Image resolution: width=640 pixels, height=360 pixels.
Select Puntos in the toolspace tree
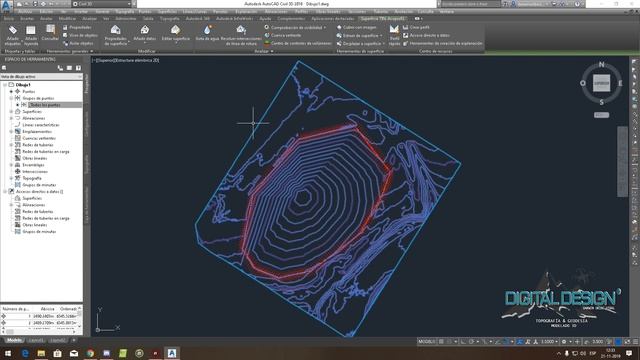click(29, 91)
